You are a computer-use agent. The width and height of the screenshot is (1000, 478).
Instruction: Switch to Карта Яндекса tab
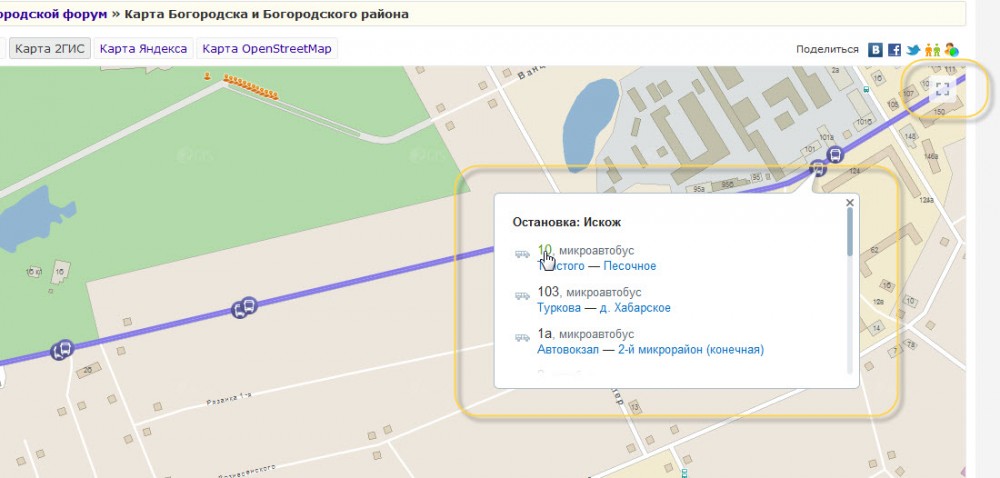144,48
